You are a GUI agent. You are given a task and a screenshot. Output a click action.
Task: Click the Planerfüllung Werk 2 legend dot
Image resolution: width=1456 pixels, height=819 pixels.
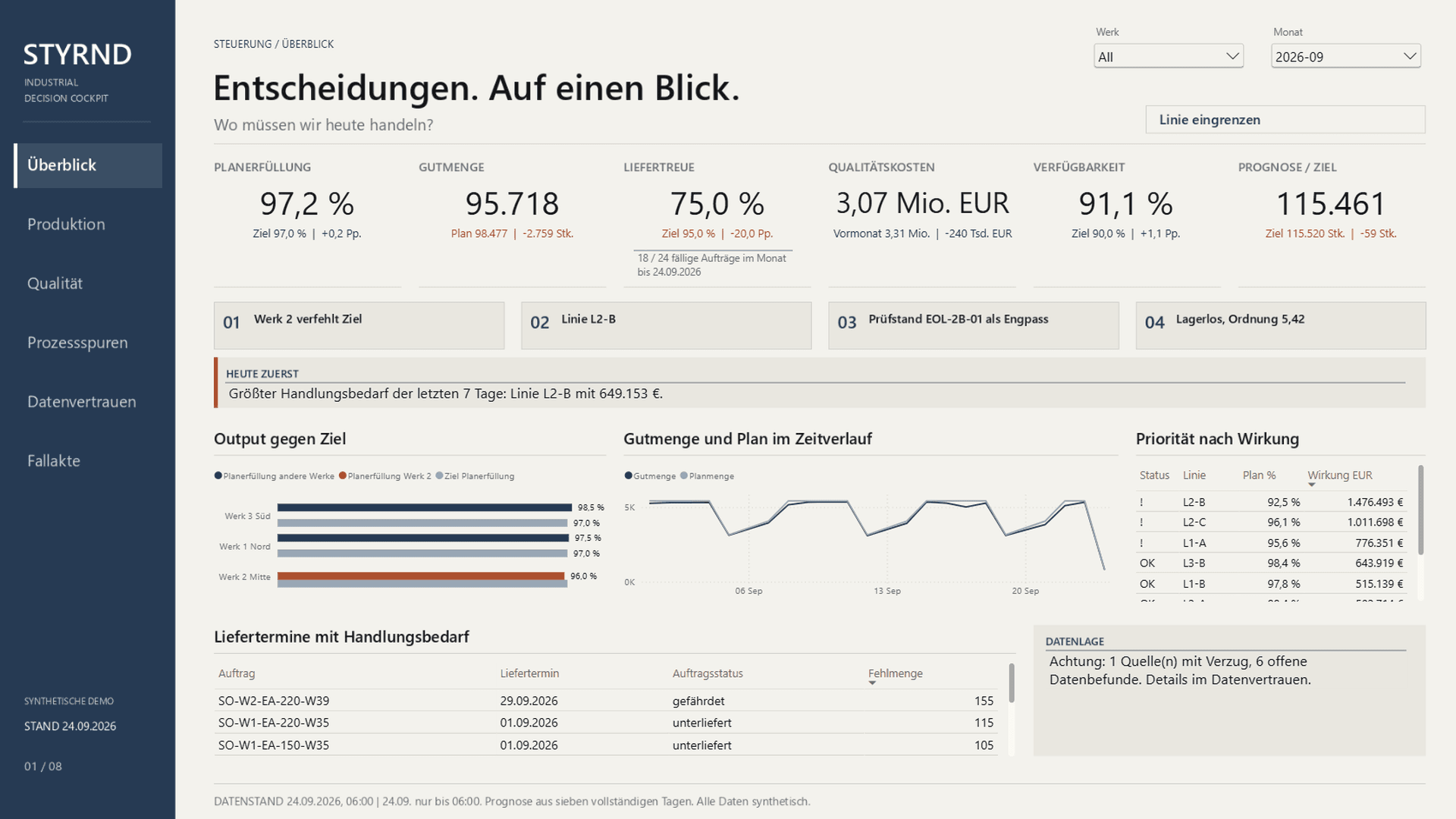(343, 476)
